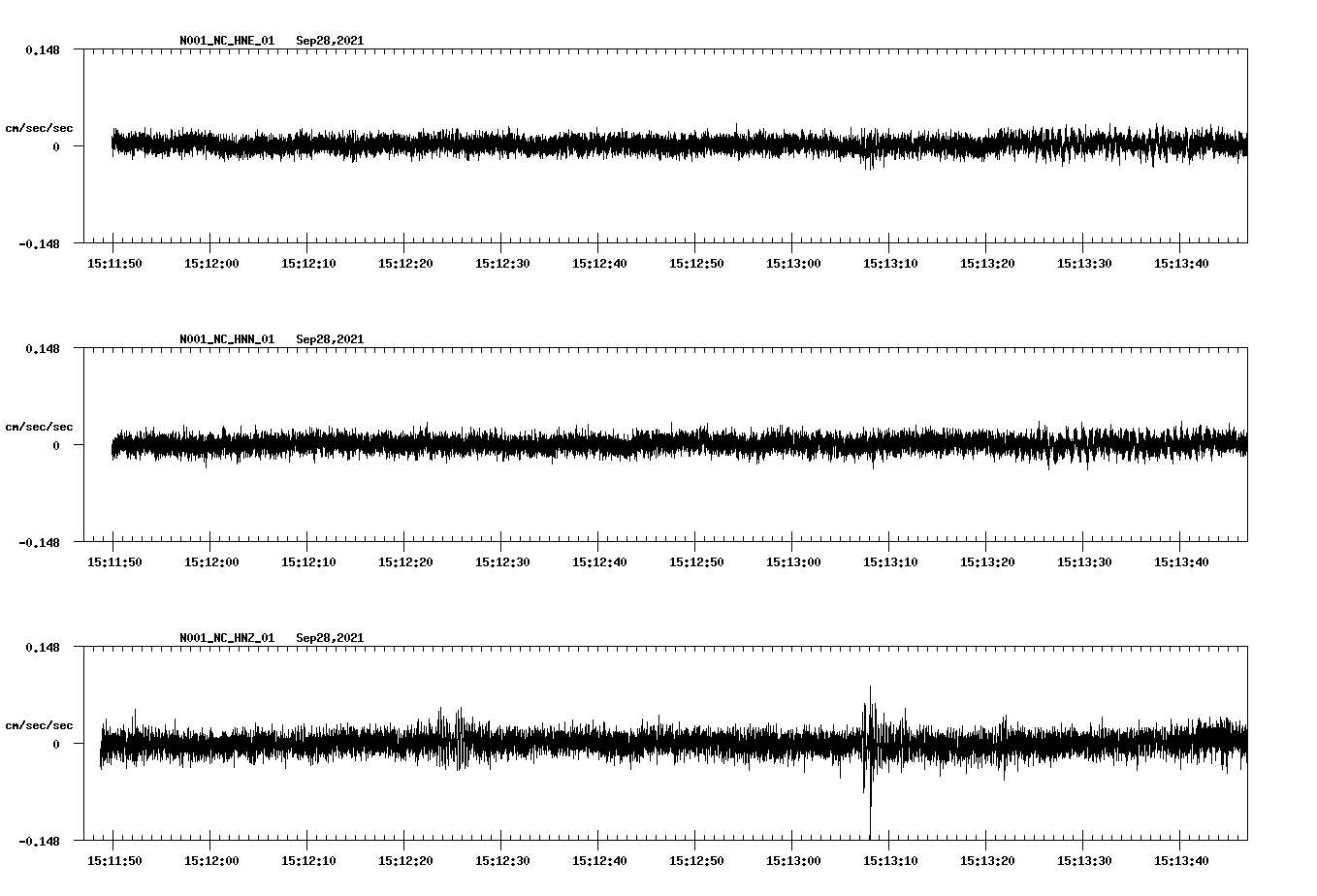1317x896 pixels.
Task: Click the 15:13:40 time label under HNZ plot
Action: 1181,861
